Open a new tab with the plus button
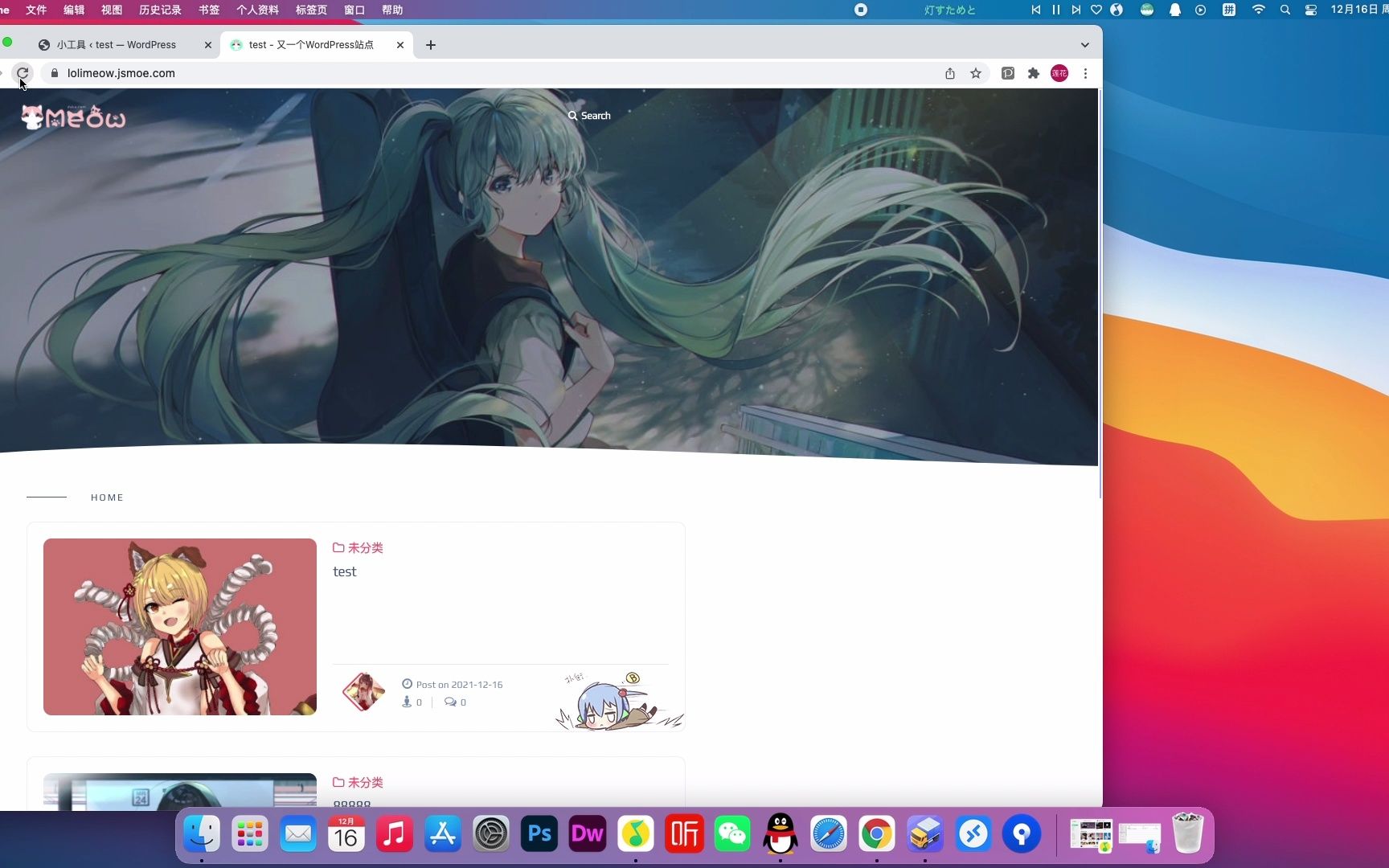The image size is (1389, 868). 431,45
